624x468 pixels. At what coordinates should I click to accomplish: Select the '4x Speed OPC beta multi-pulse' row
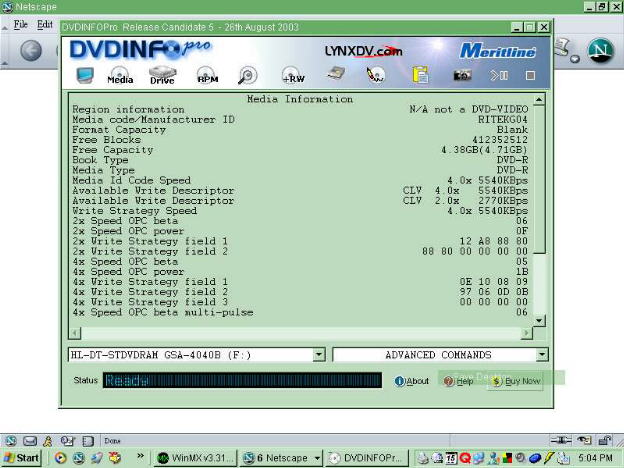click(300, 312)
